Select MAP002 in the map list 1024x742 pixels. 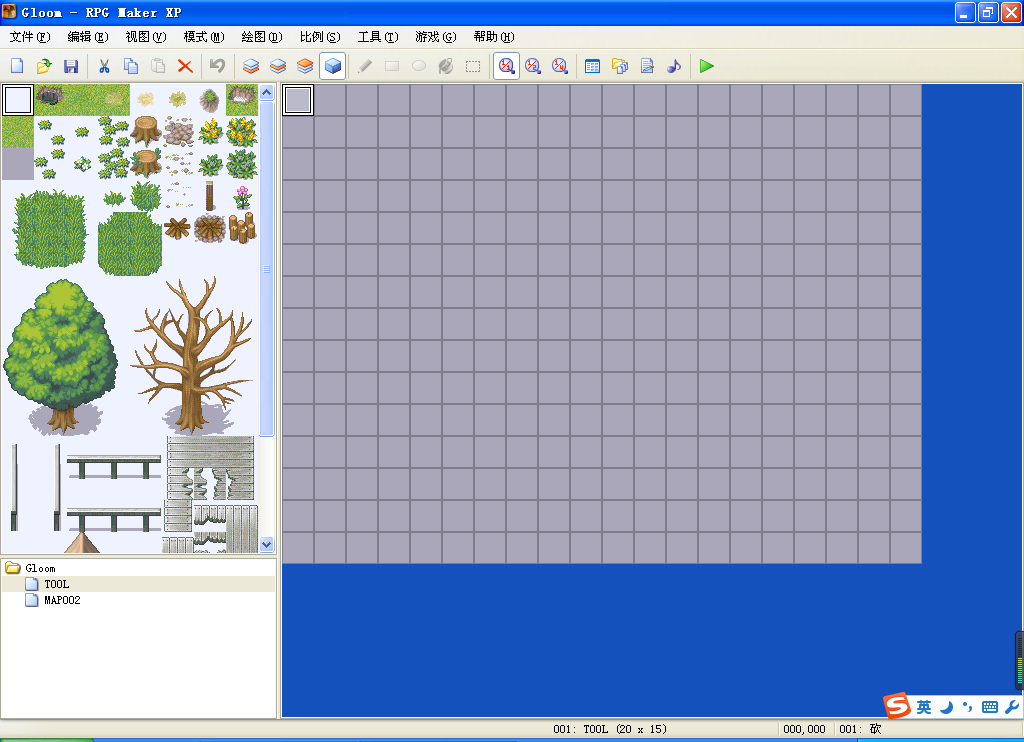[62, 600]
